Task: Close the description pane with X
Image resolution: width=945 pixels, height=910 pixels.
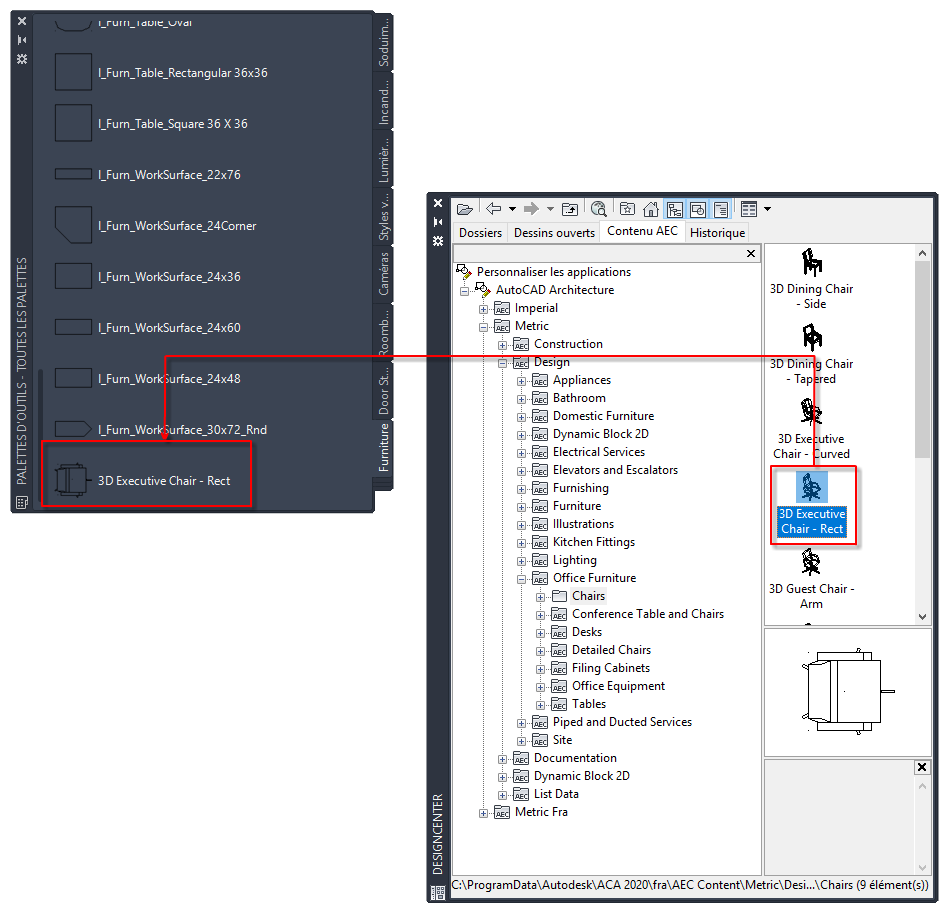Action: 921,767
